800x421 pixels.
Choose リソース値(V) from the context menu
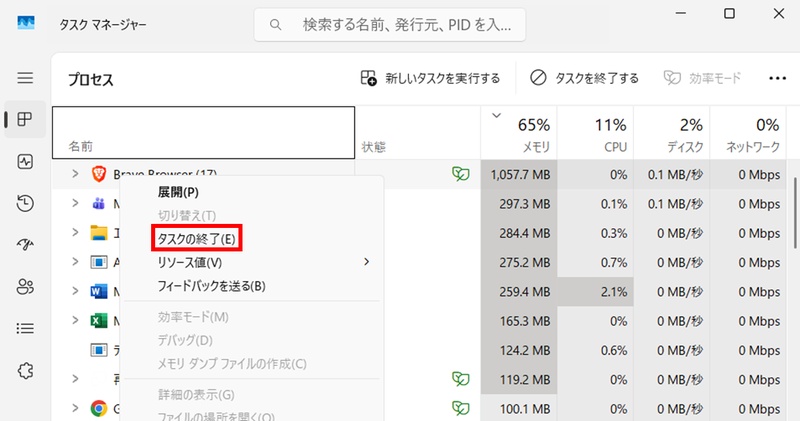point(252,262)
